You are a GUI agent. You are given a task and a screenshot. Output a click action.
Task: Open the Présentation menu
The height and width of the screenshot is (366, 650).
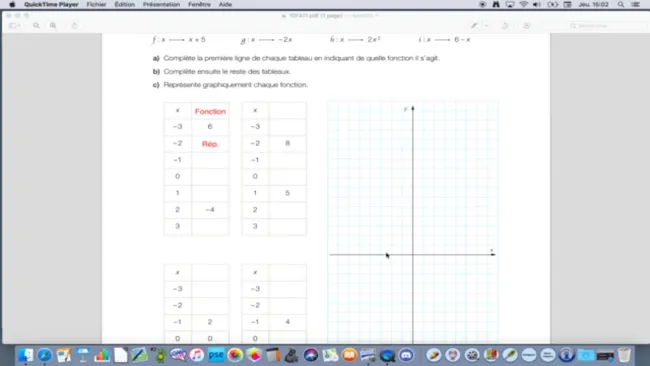coord(161,5)
